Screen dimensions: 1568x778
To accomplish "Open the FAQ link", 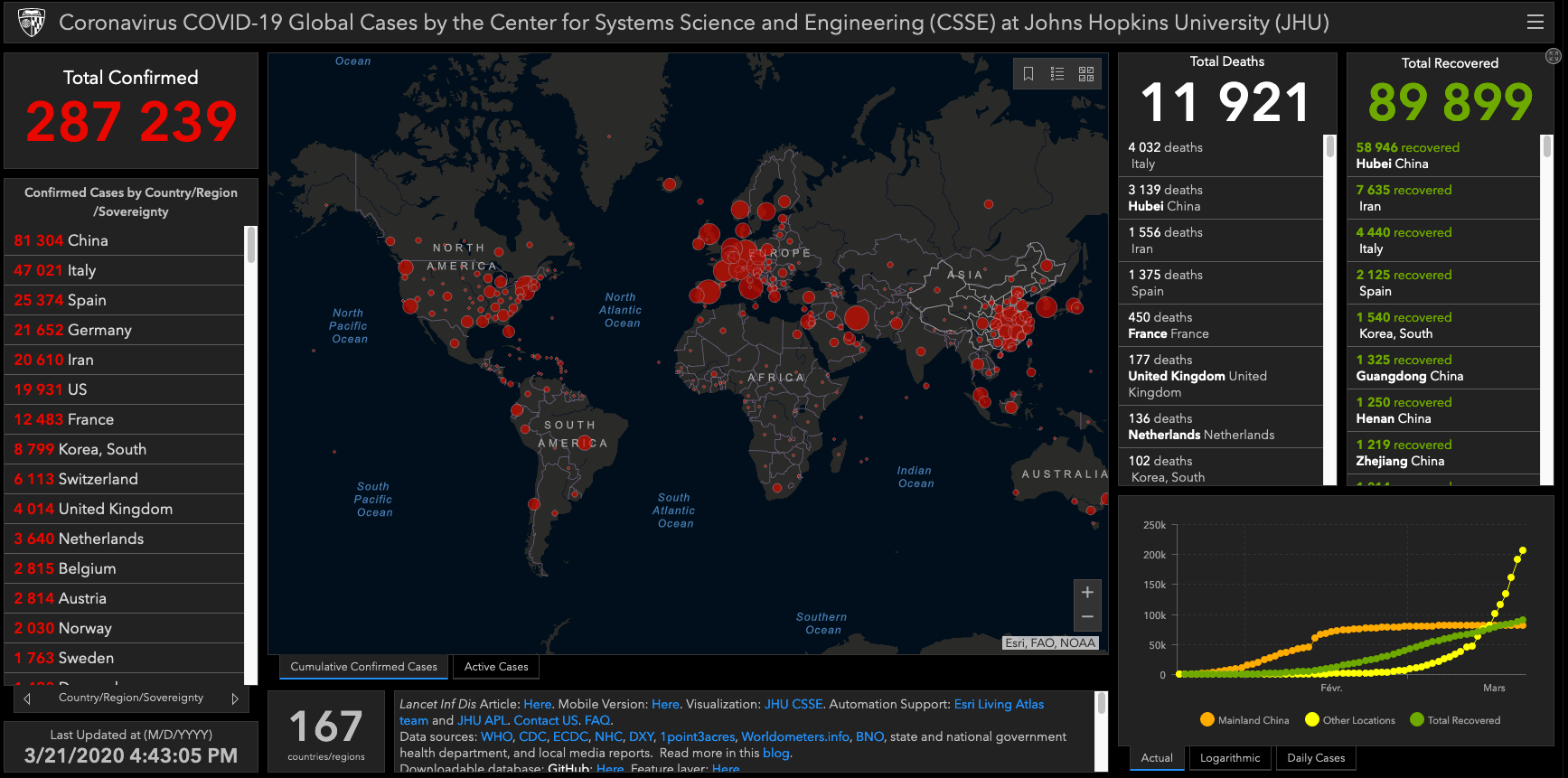I will tap(597, 720).
